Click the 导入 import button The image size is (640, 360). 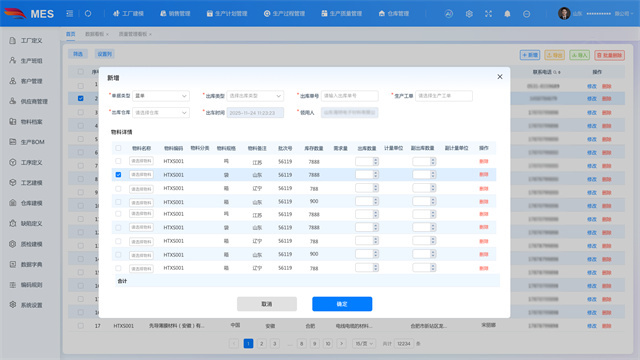pyautogui.click(x=580, y=55)
